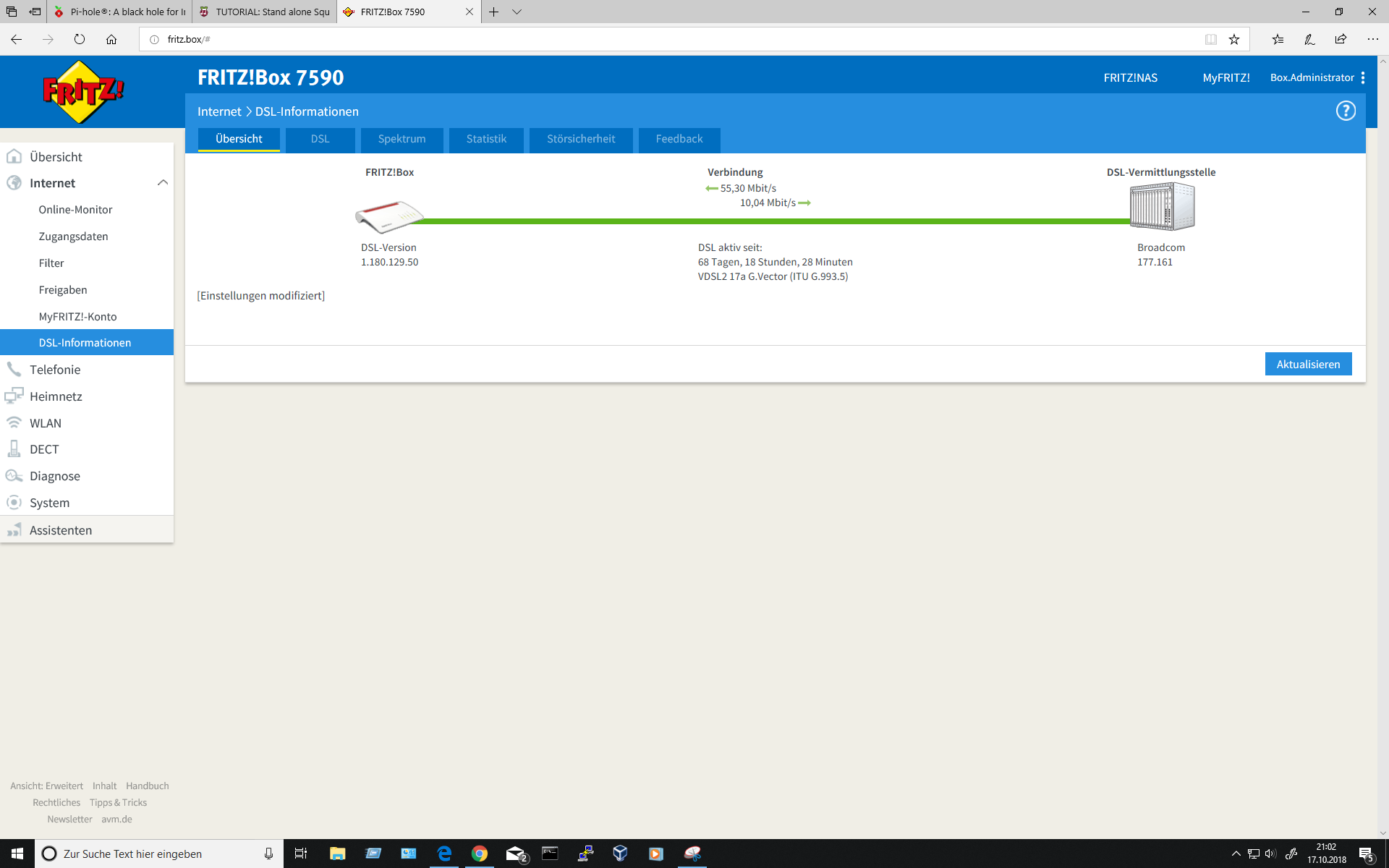This screenshot has width=1389, height=868.
Task: Click the DSL-Vermittlungsstelle server image
Action: coord(1162,207)
